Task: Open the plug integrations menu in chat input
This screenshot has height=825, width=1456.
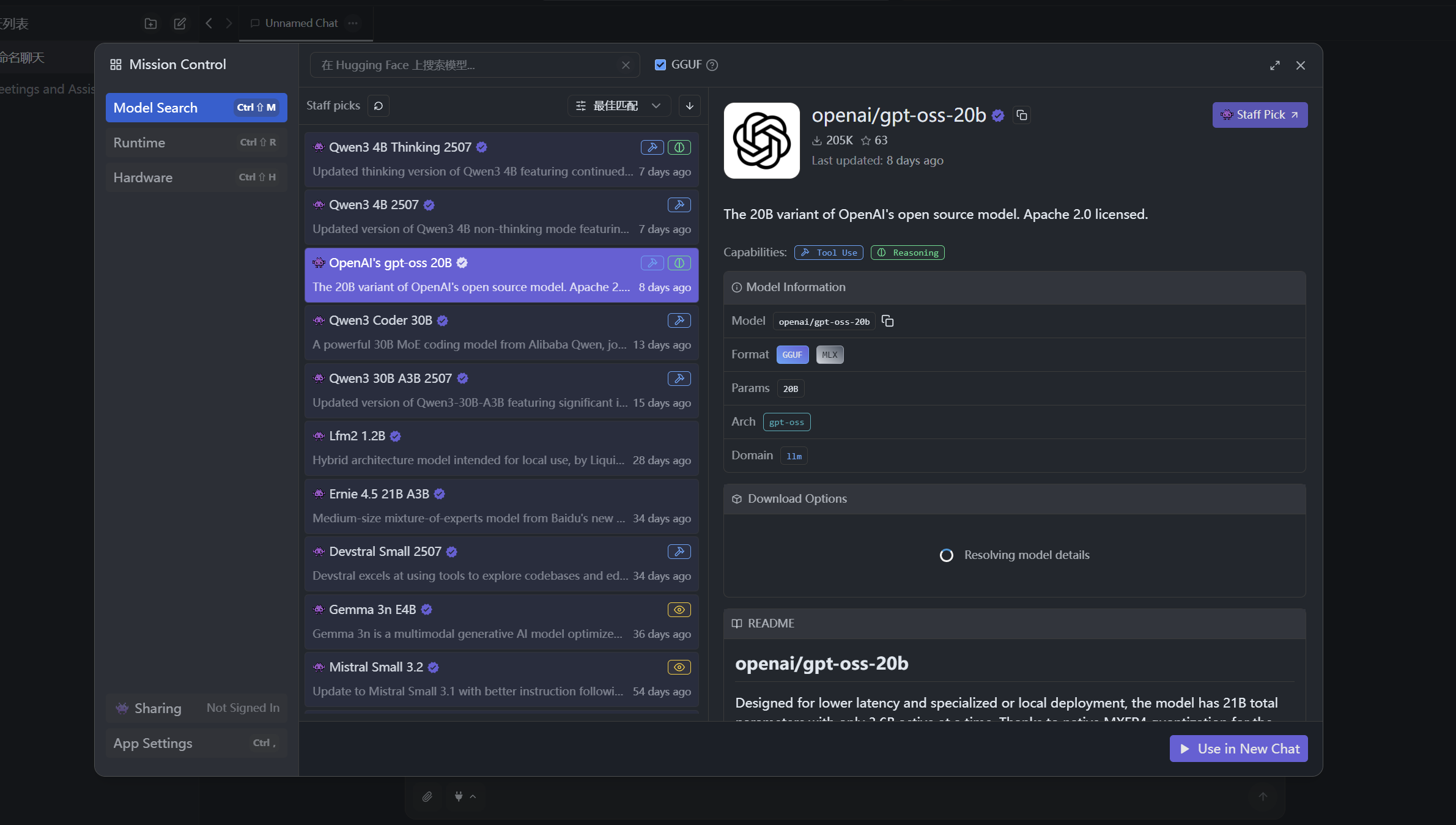Action: [465, 796]
